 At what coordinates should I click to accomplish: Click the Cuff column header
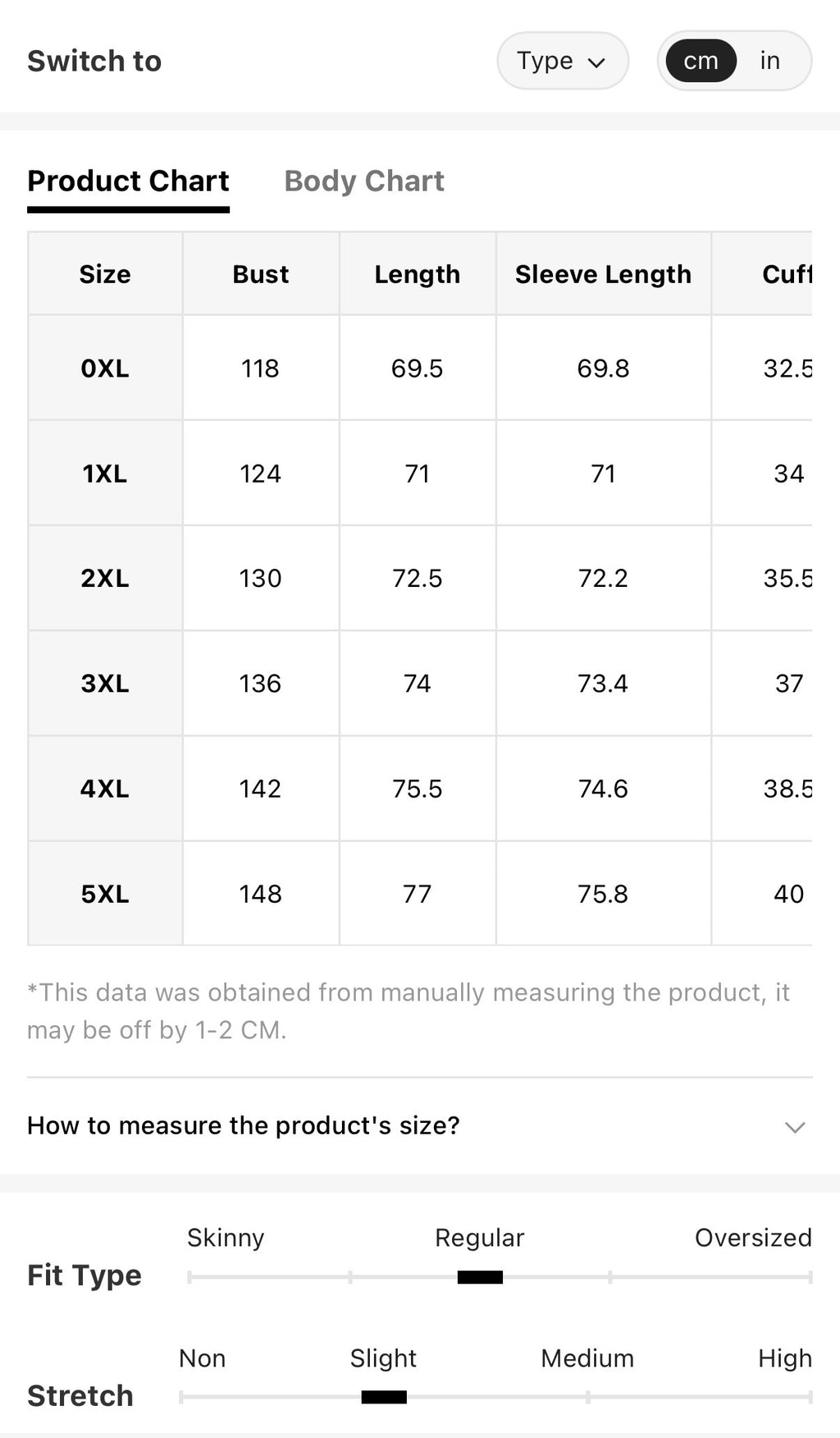coord(787,274)
